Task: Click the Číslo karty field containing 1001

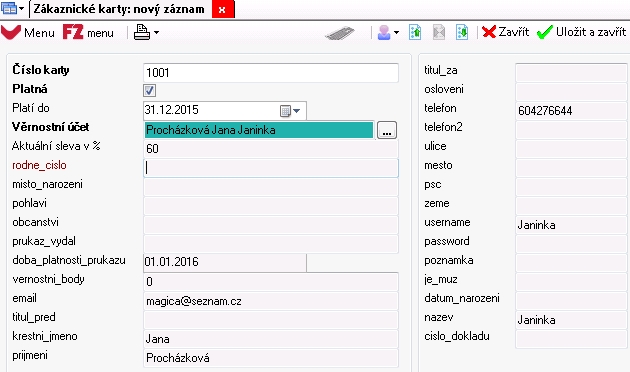Action: [271, 73]
